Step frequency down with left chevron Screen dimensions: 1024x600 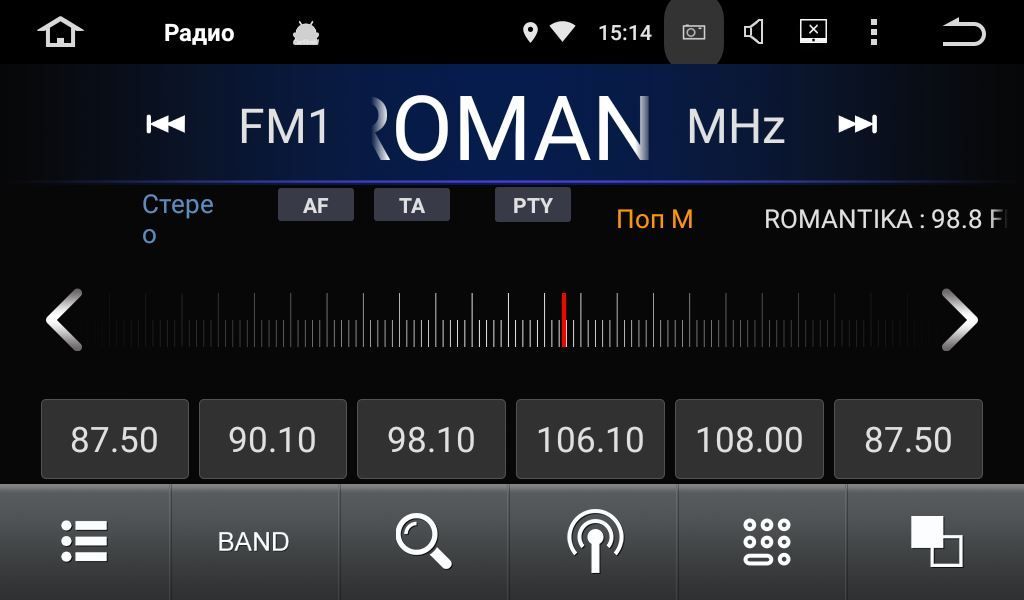pos(64,320)
